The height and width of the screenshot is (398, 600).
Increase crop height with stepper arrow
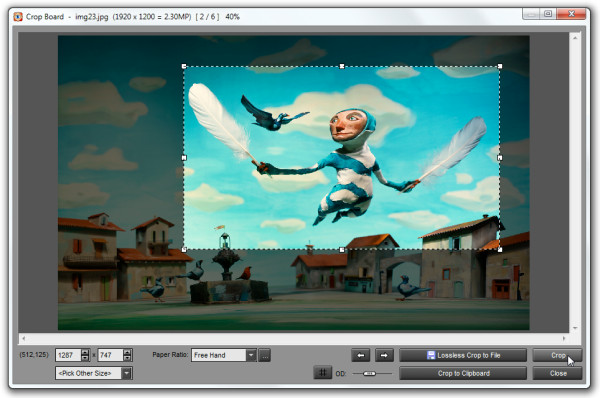[x=128, y=352]
